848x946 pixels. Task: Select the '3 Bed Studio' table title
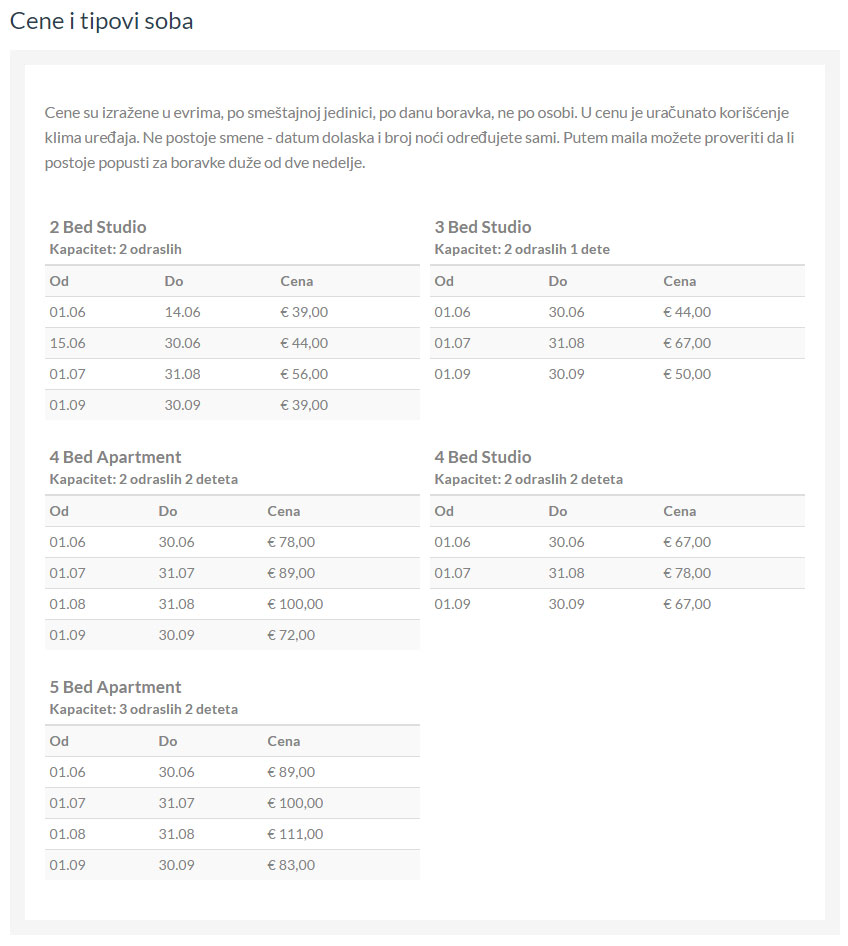pyautogui.click(x=483, y=227)
